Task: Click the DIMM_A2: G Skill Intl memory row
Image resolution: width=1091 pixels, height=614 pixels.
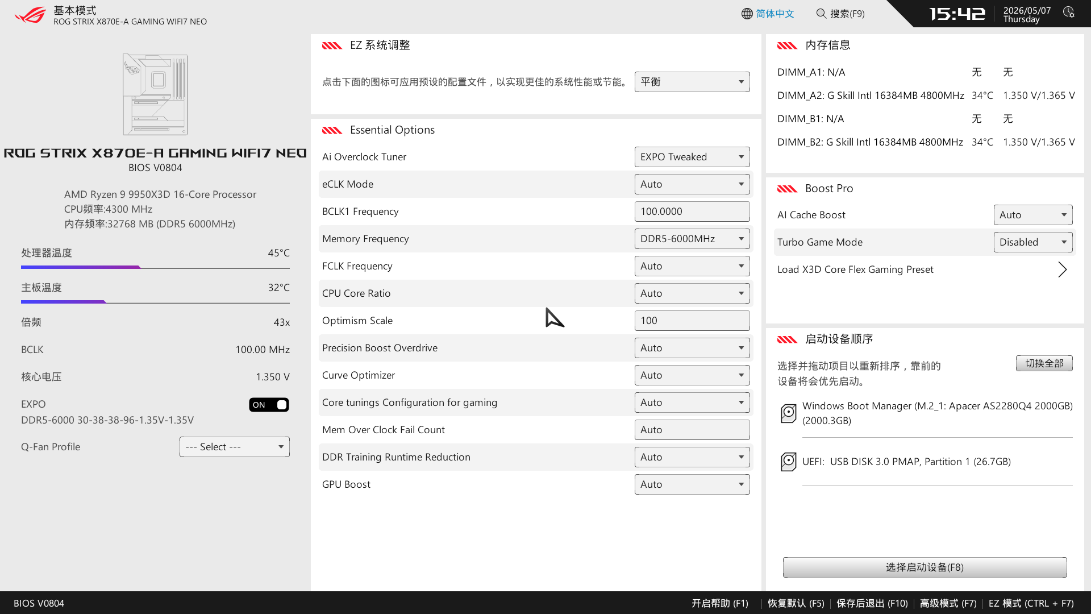Action: coord(925,95)
